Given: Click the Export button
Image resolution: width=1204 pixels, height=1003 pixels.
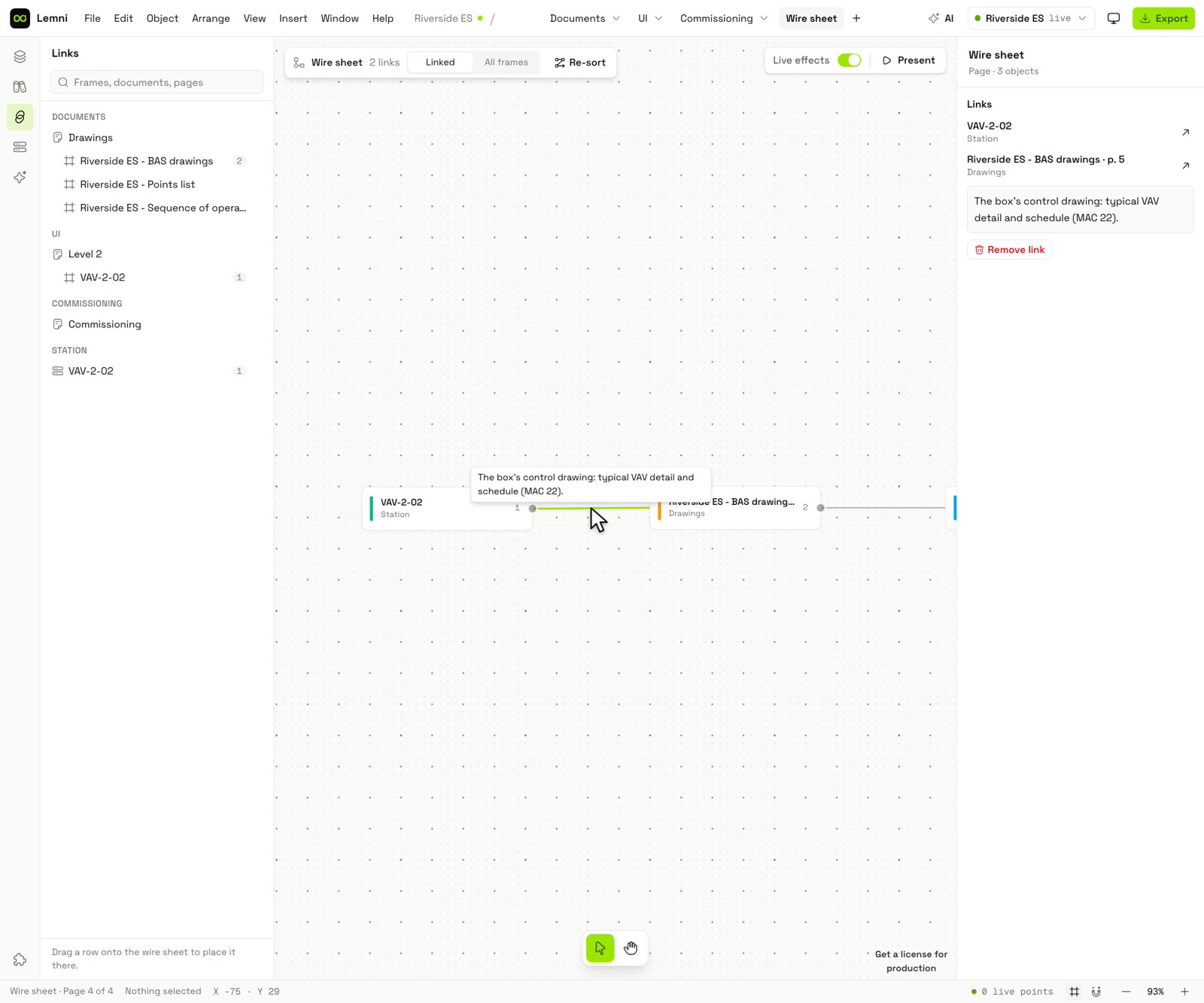Looking at the screenshot, I should (1163, 18).
